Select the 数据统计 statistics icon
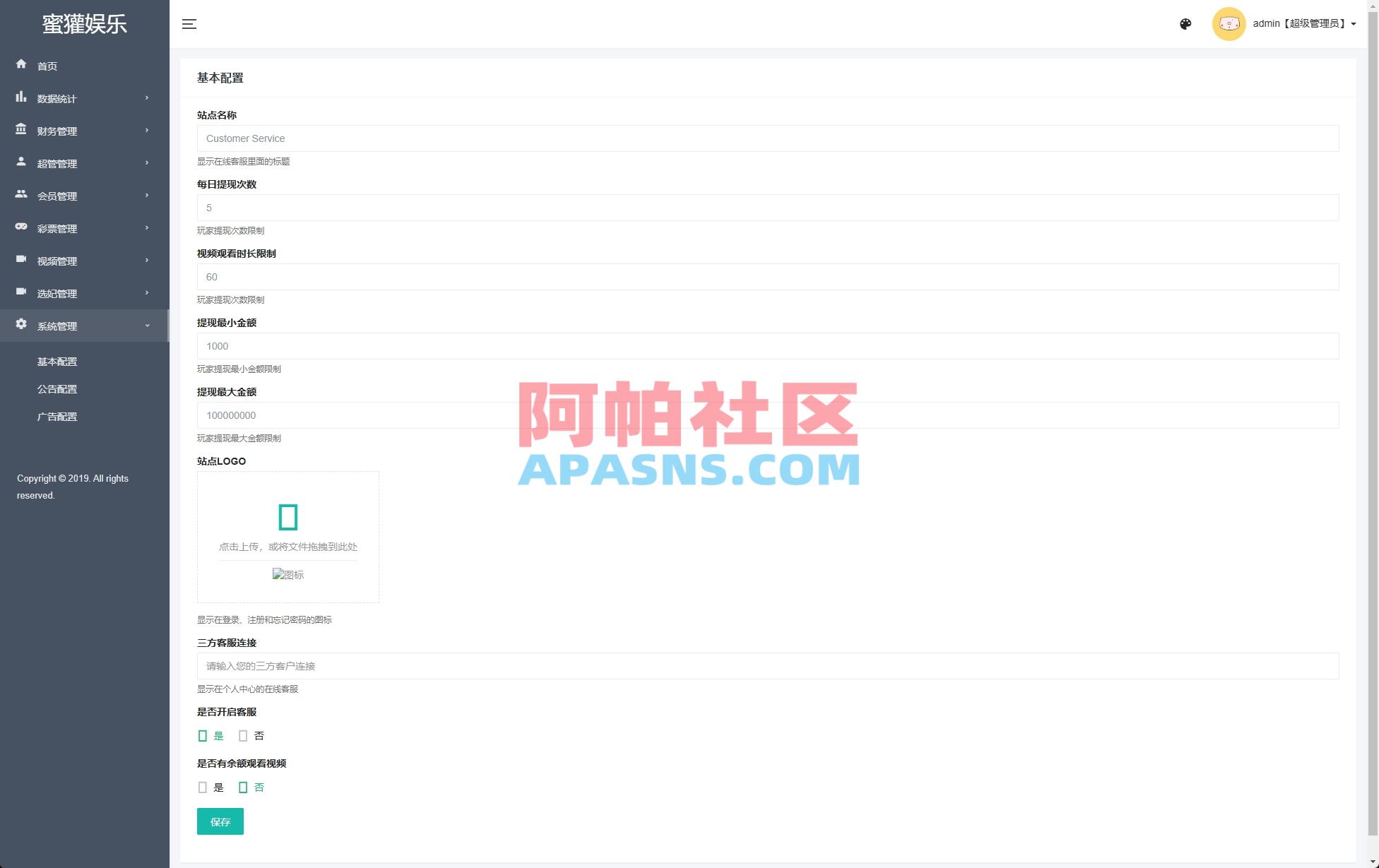Screen dimensions: 1379x868 21,97
